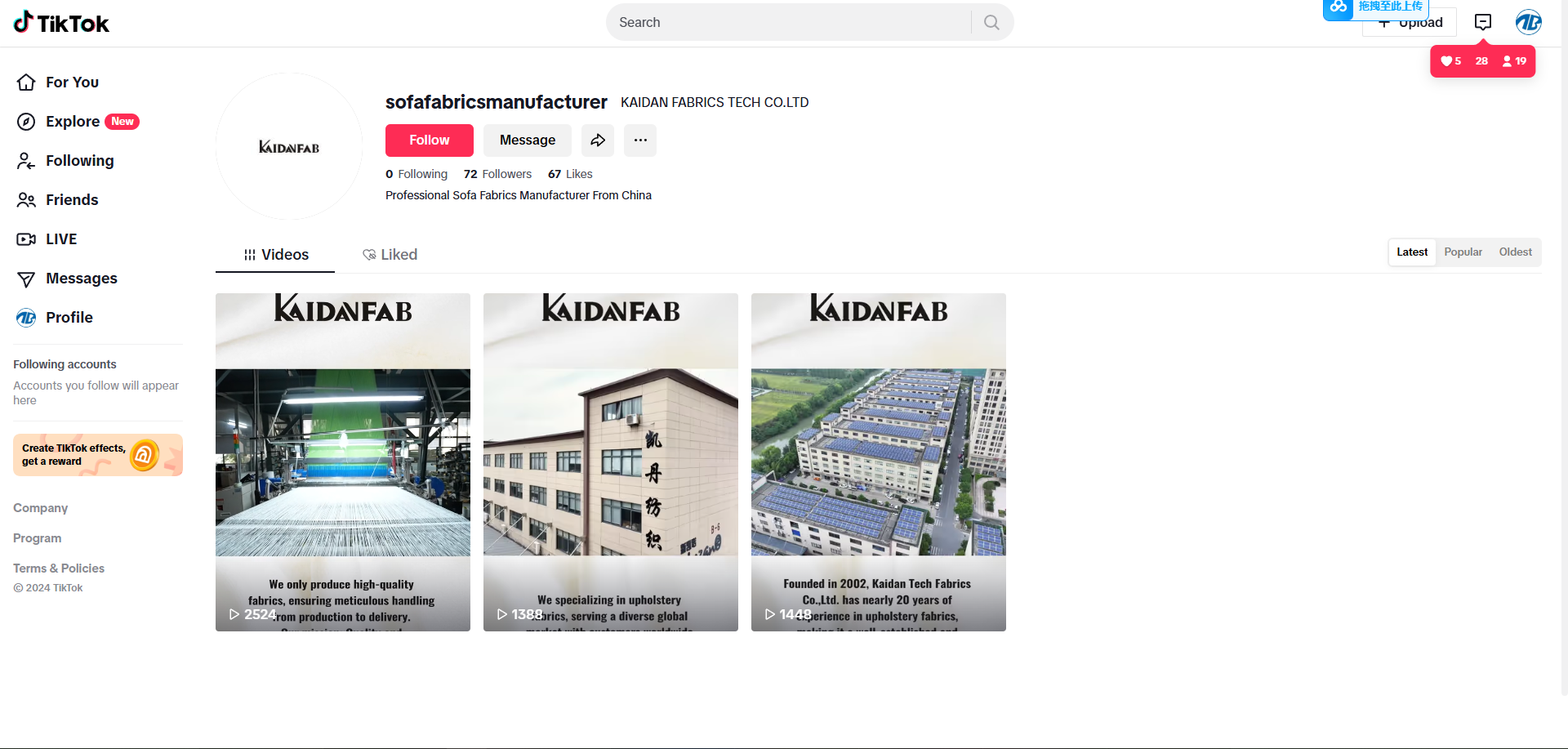Expand the Terms & Policies section
Viewport: 1568px width, 749px height.
click(59, 568)
